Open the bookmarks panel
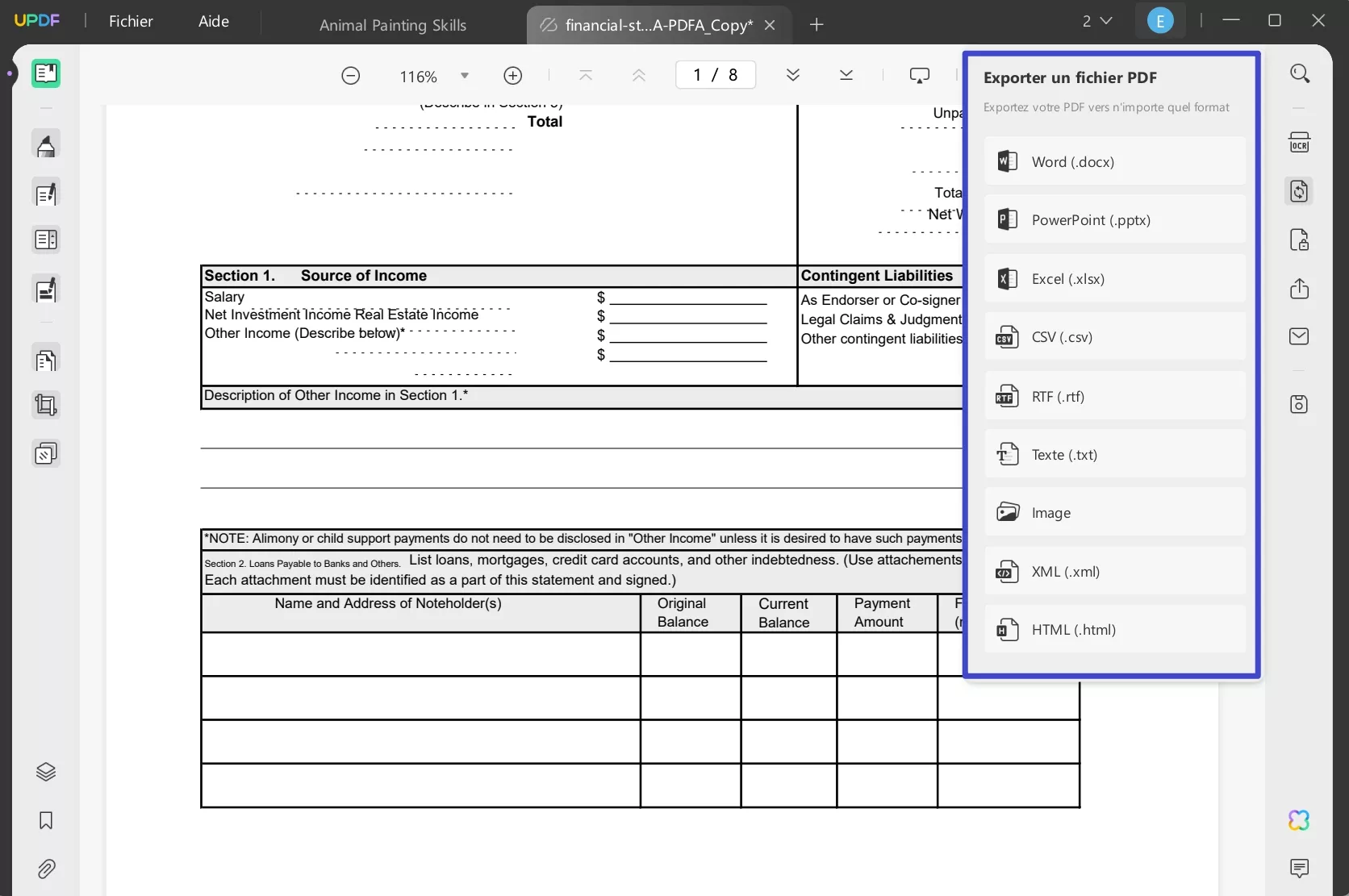The width and height of the screenshot is (1349, 896). 46,820
